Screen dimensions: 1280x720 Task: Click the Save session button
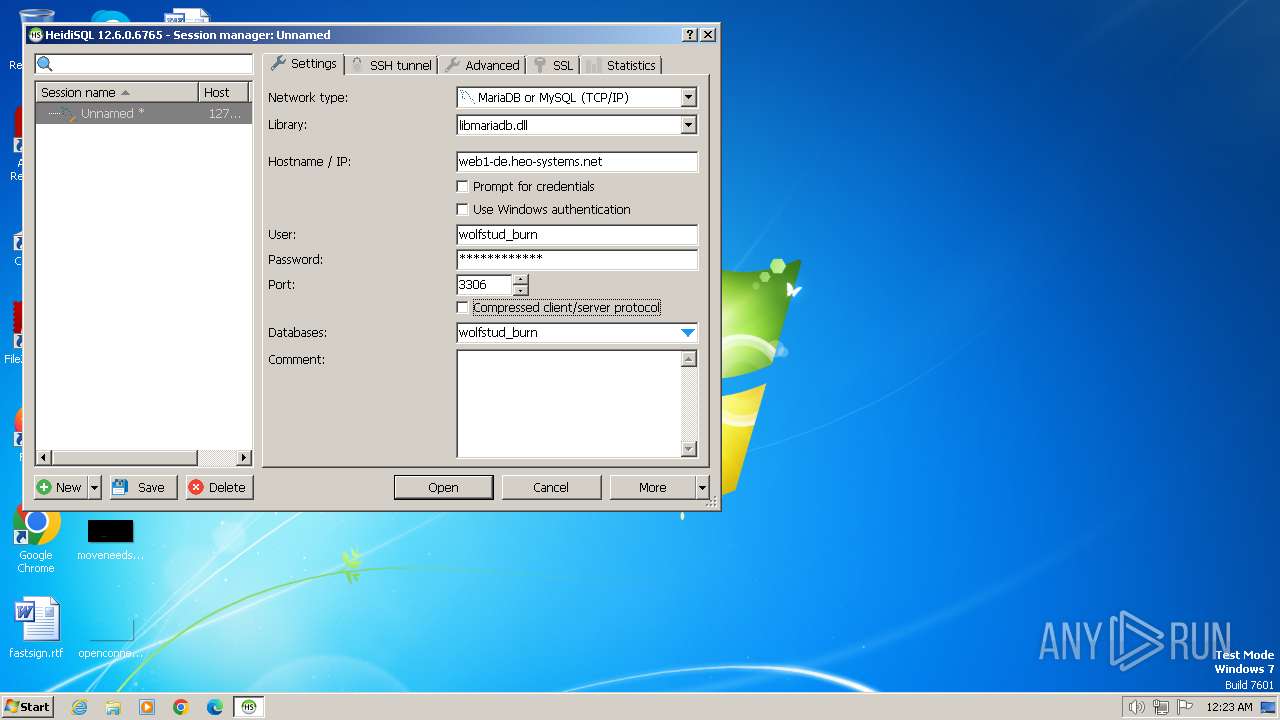click(143, 487)
